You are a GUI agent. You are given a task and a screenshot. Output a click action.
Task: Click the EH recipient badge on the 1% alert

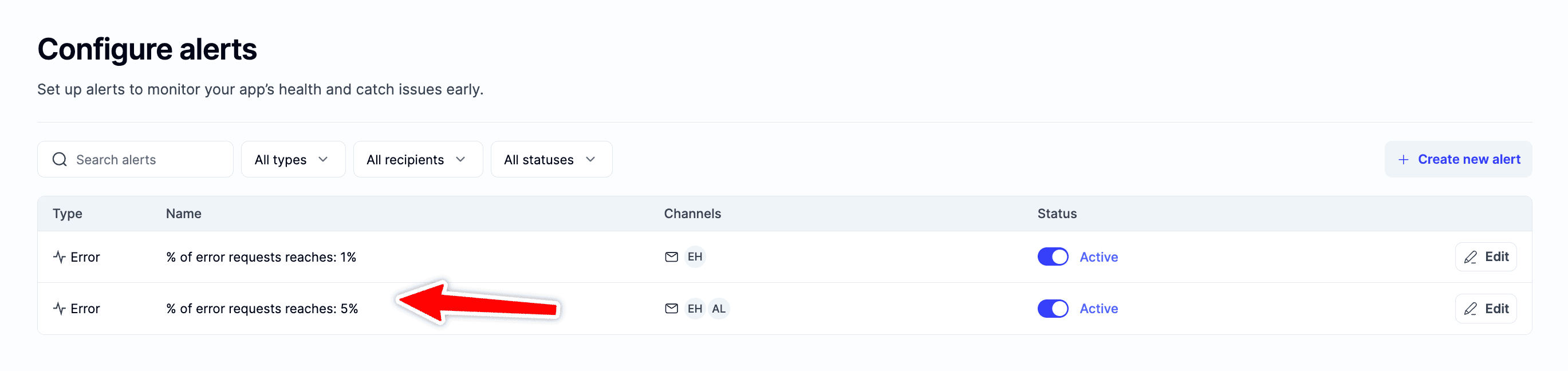(x=695, y=256)
